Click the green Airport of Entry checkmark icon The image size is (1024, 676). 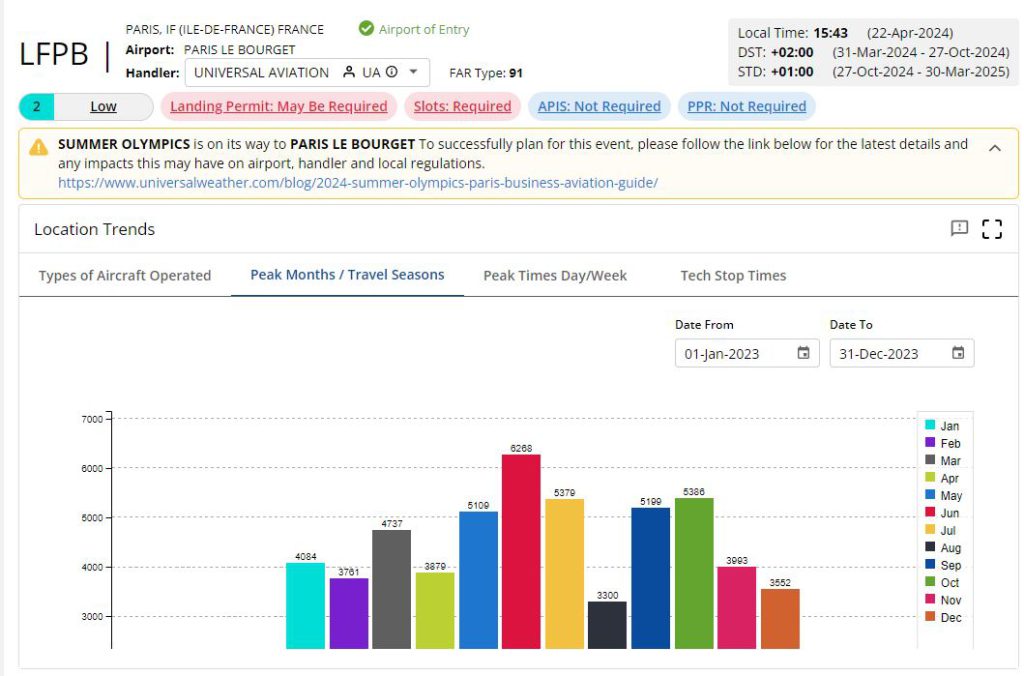[366, 29]
